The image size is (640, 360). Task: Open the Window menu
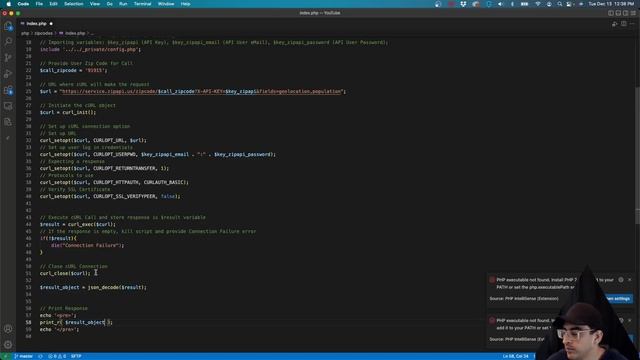click(166, 4)
